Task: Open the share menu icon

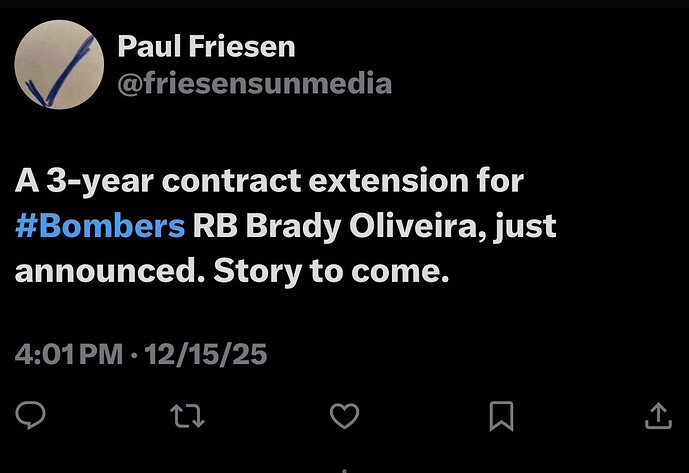Action: coord(658,415)
